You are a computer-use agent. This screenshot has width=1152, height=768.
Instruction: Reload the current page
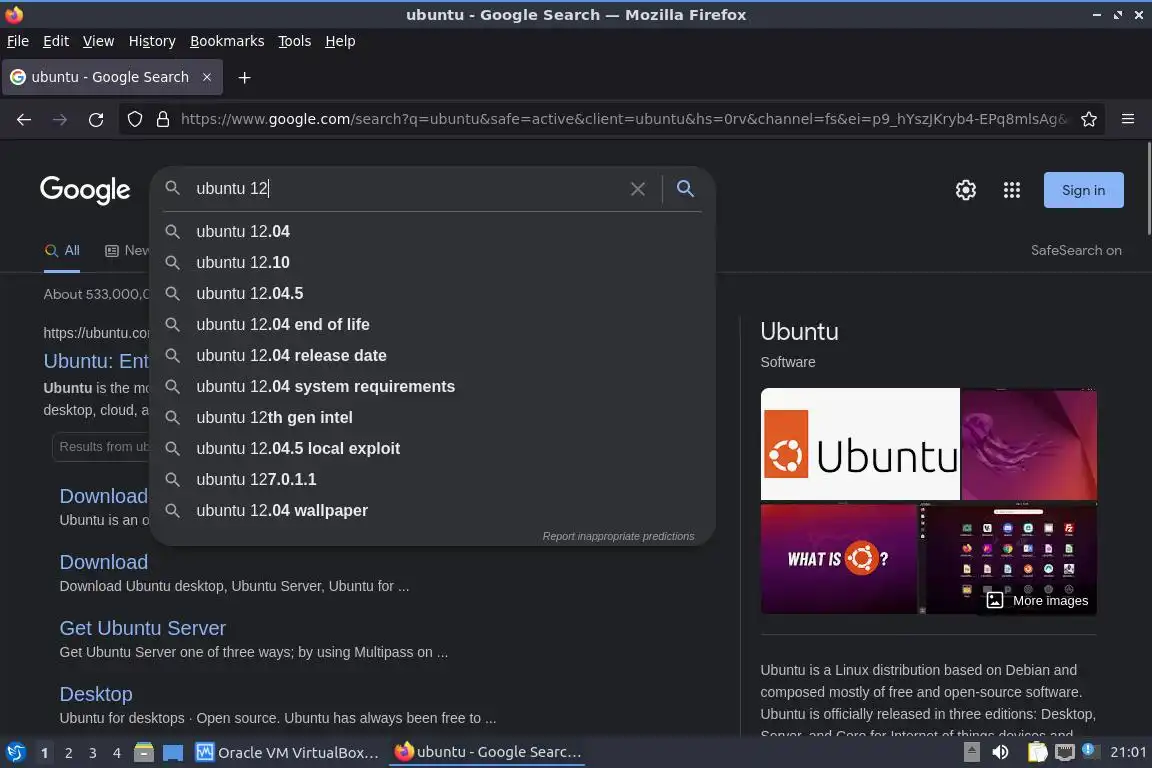[96, 119]
